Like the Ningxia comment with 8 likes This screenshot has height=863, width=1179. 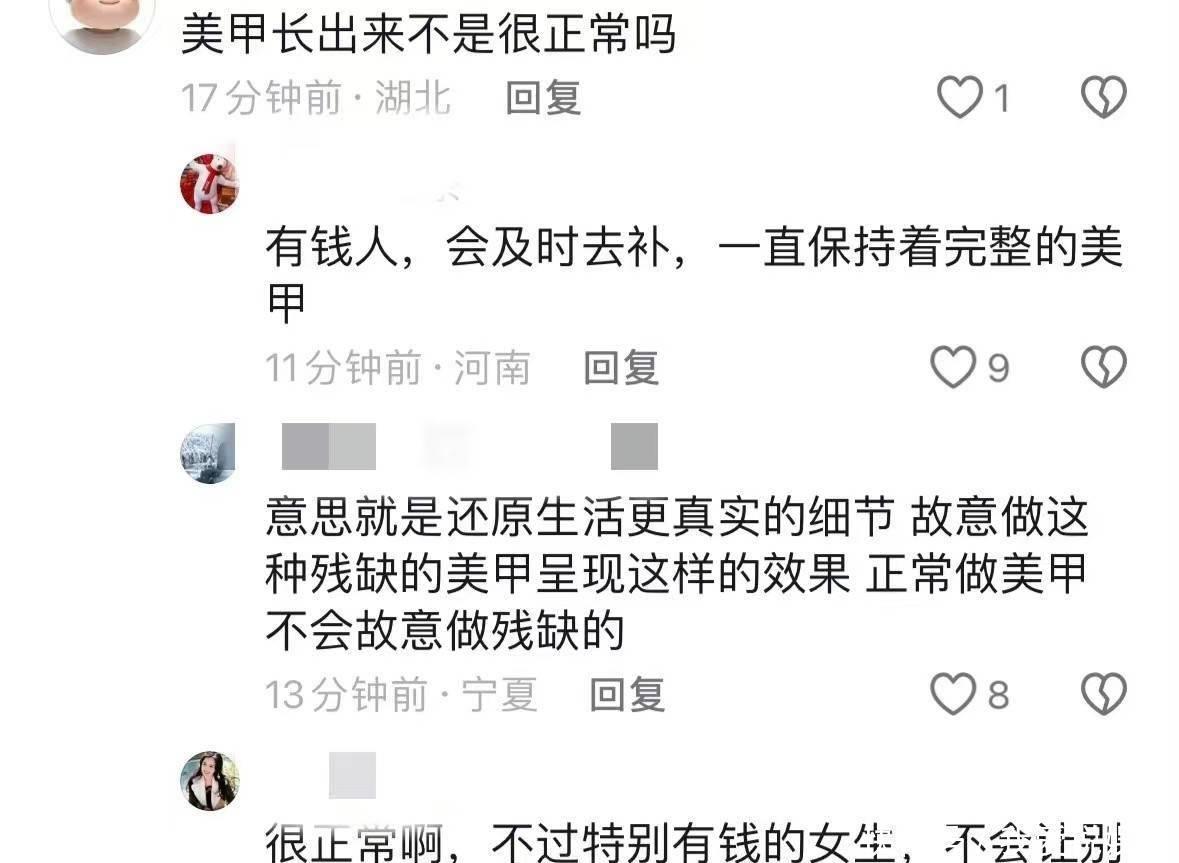pyautogui.click(x=953, y=693)
